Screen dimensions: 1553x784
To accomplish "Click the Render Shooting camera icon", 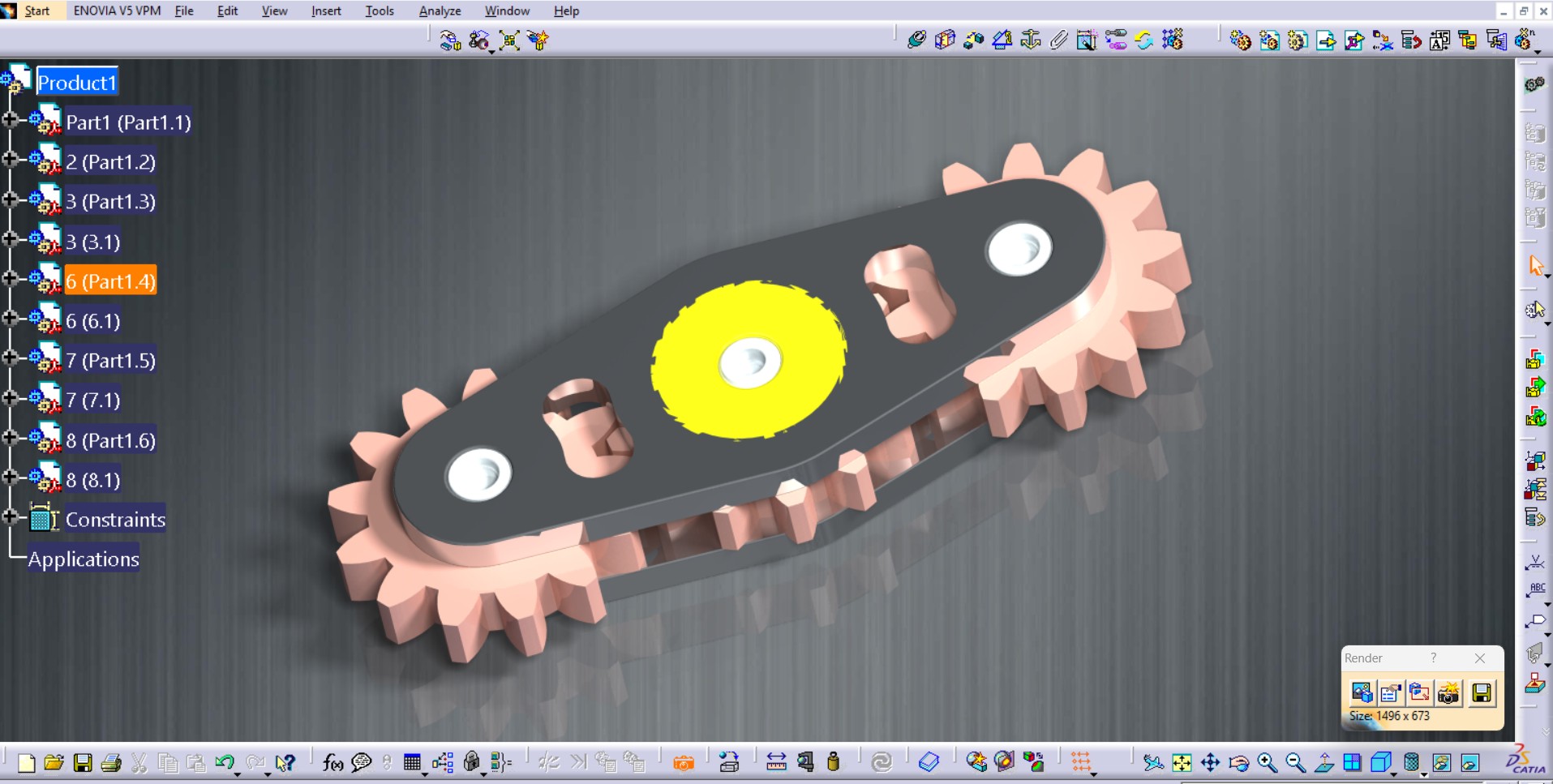I will (1448, 693).
